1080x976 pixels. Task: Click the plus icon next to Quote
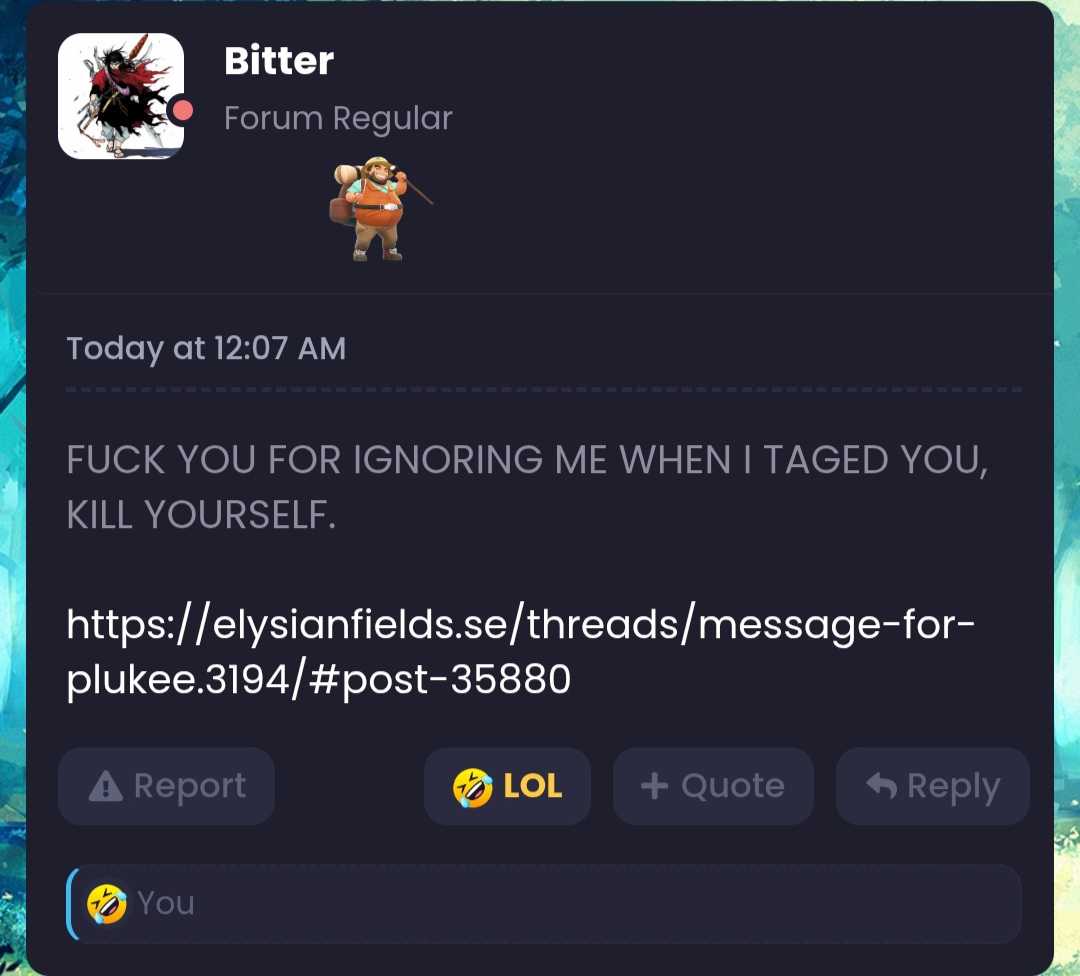(654, 786)
